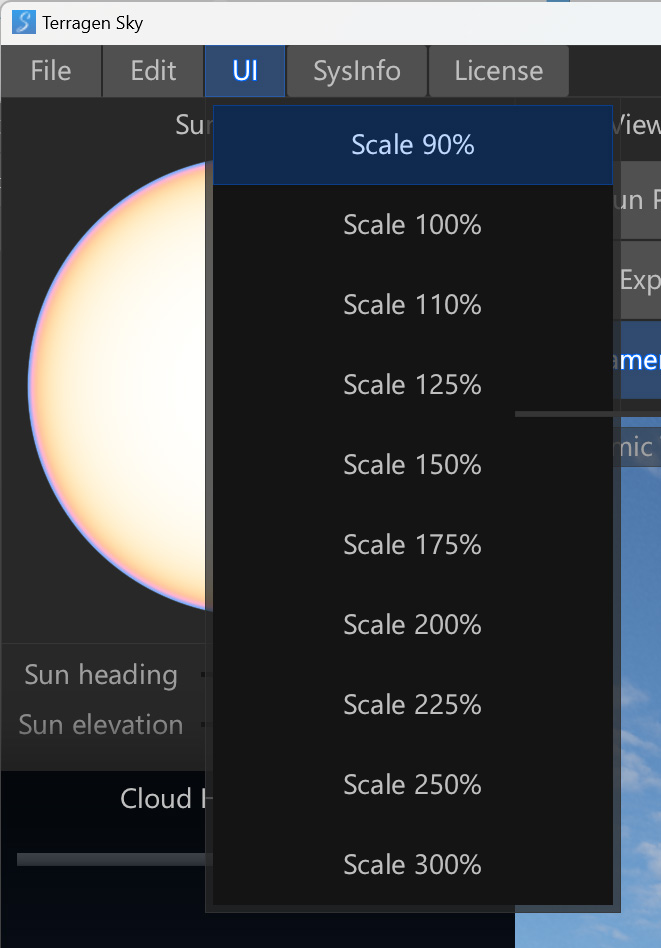Image resolution: width=661 pixels, height=948 pixels.
Task: Open the License menu
Action: [498, 71]
